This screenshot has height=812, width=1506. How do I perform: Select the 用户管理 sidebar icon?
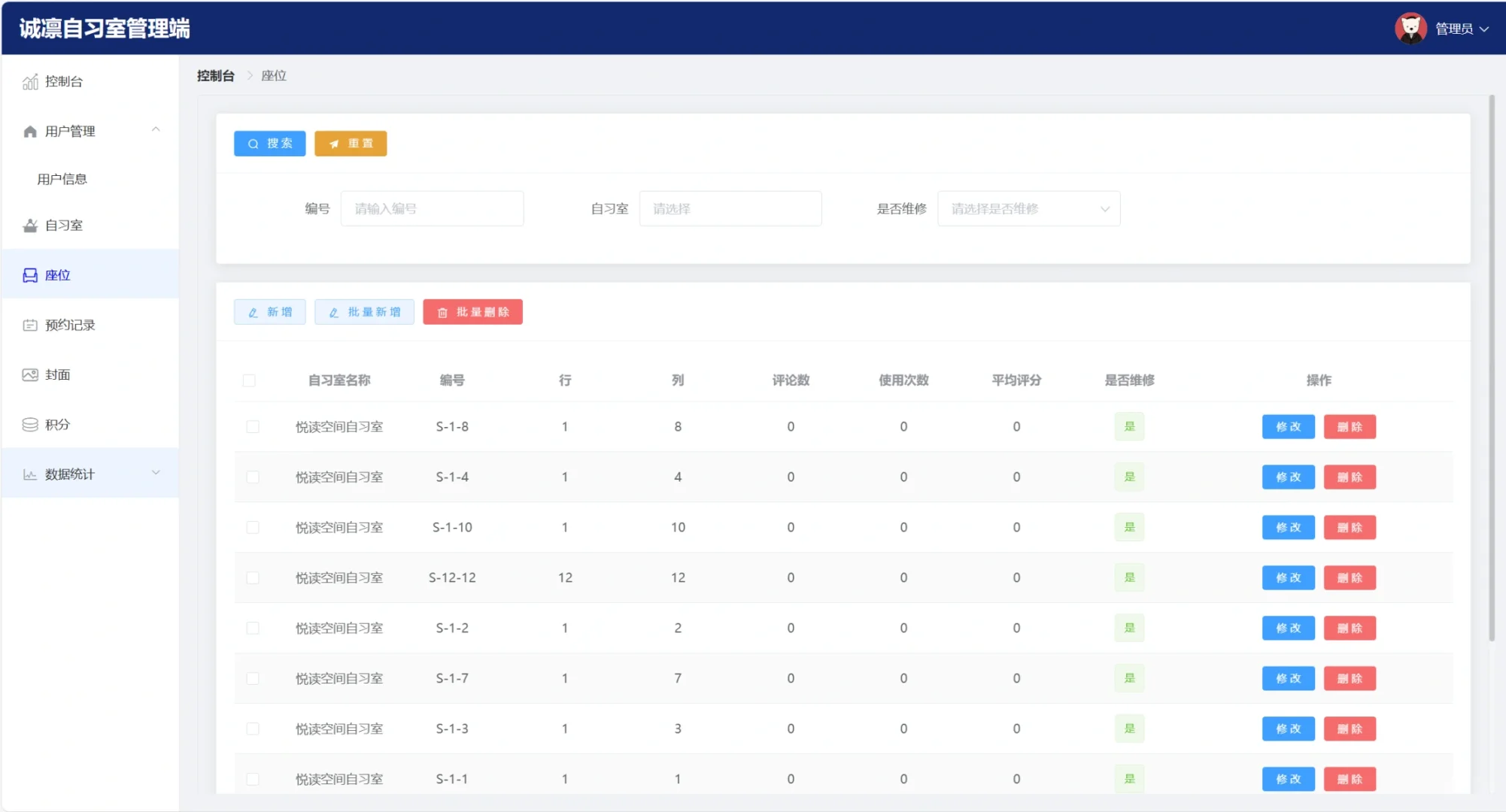coord(29,130)
